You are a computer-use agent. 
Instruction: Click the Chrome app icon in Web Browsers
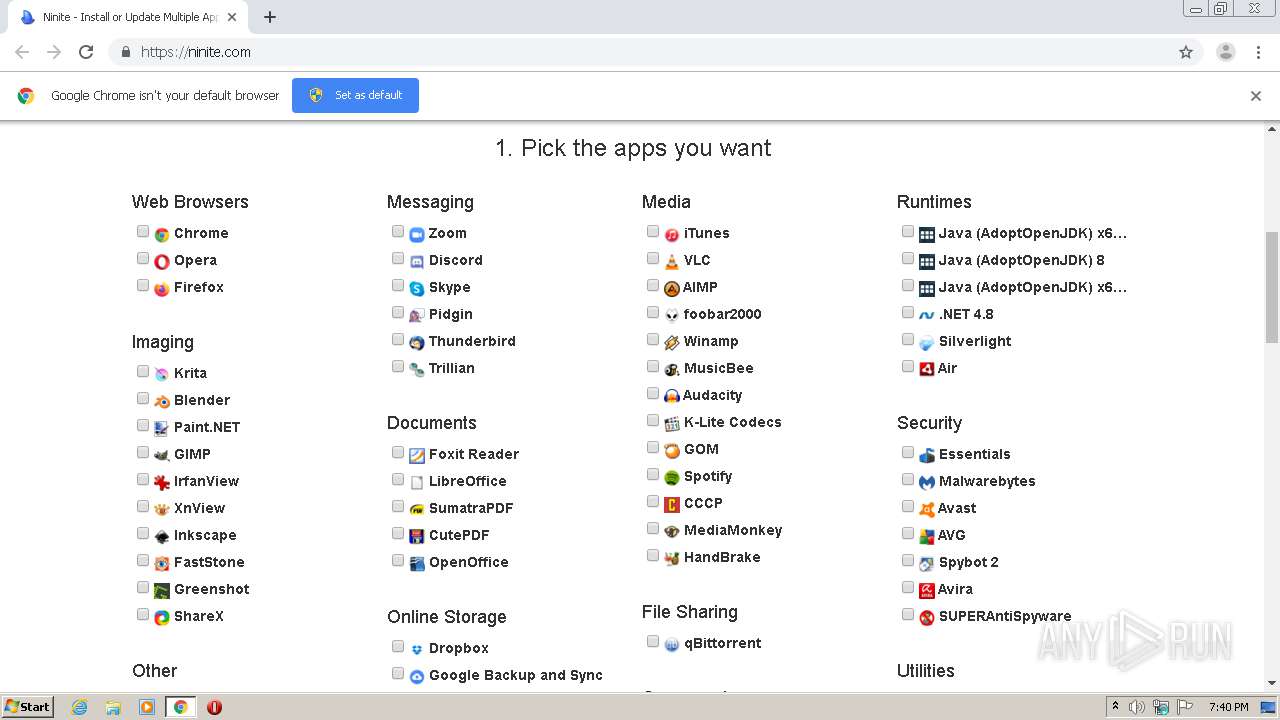pyautogui.click(x=162, y=234)
